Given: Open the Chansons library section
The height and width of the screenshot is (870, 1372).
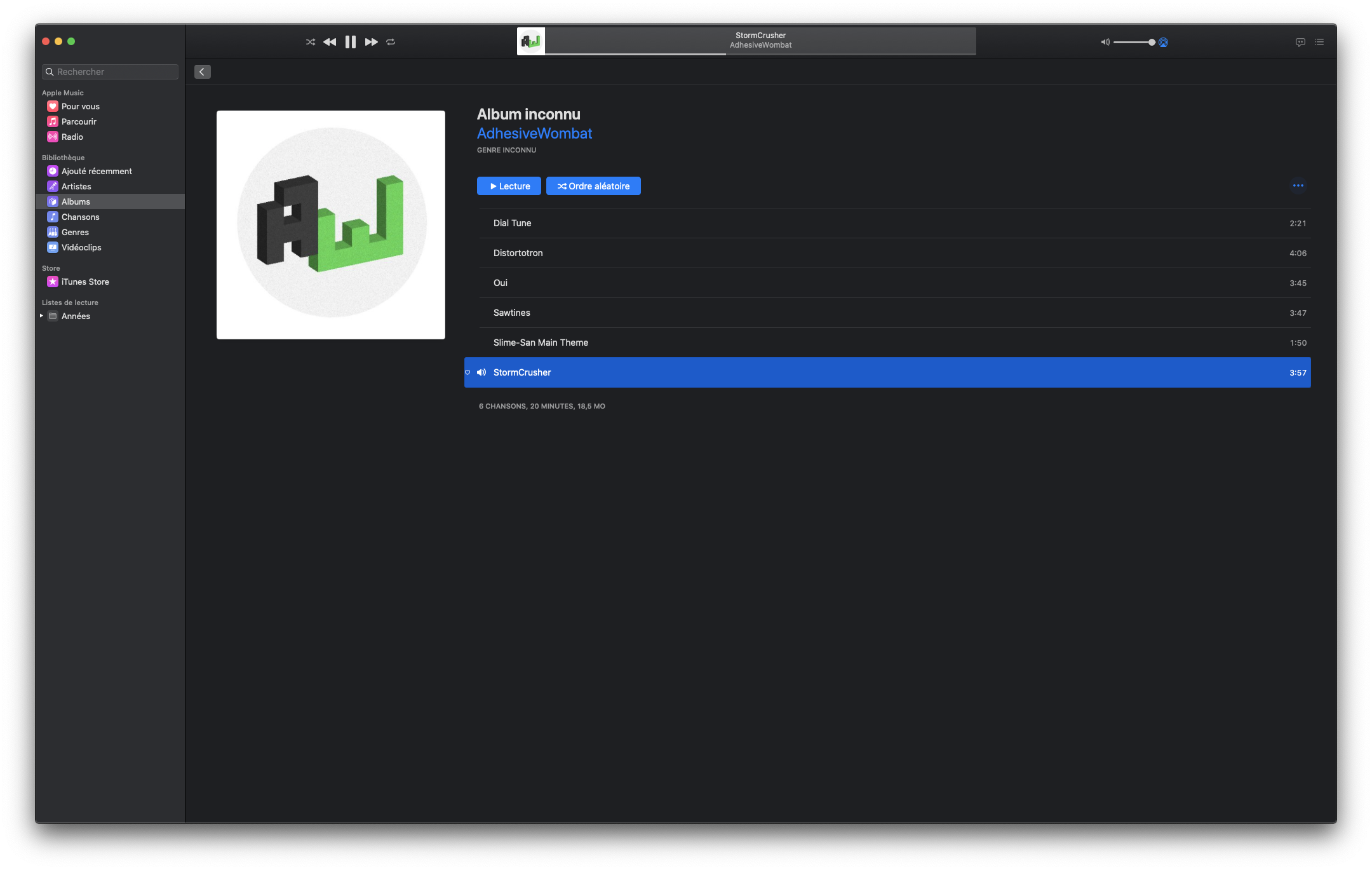Looking at the screenshot, I should click(80, 217).
